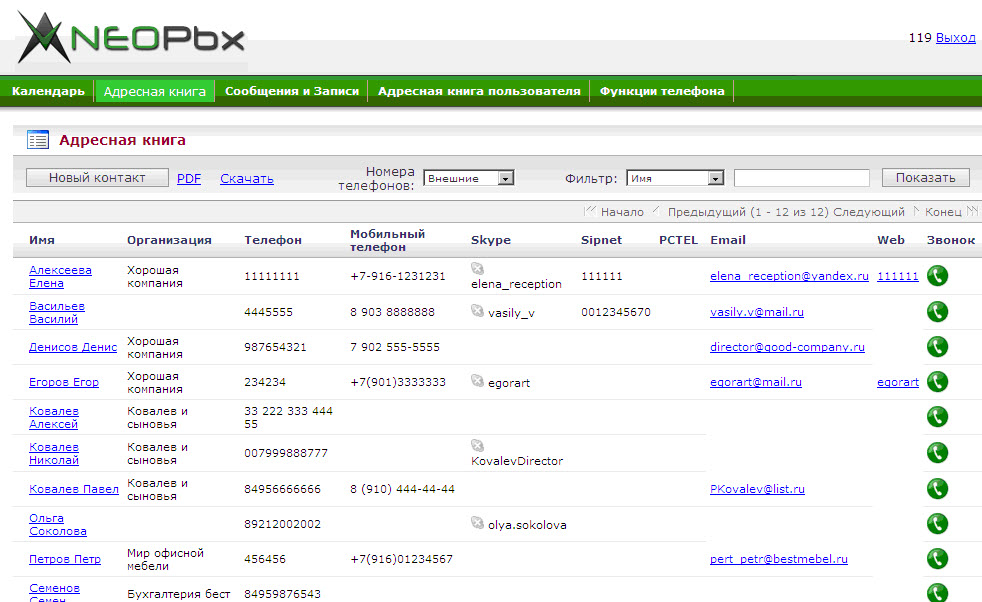Open the 111111 web link
982x602 pixels.
pos(898,276)
